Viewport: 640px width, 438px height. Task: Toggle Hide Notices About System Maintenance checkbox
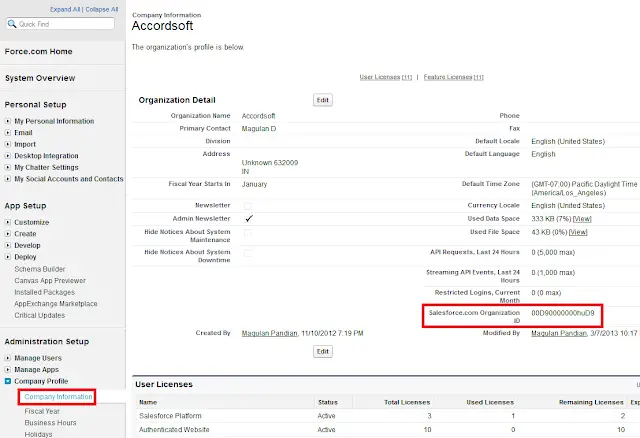(x=248, y=233)
